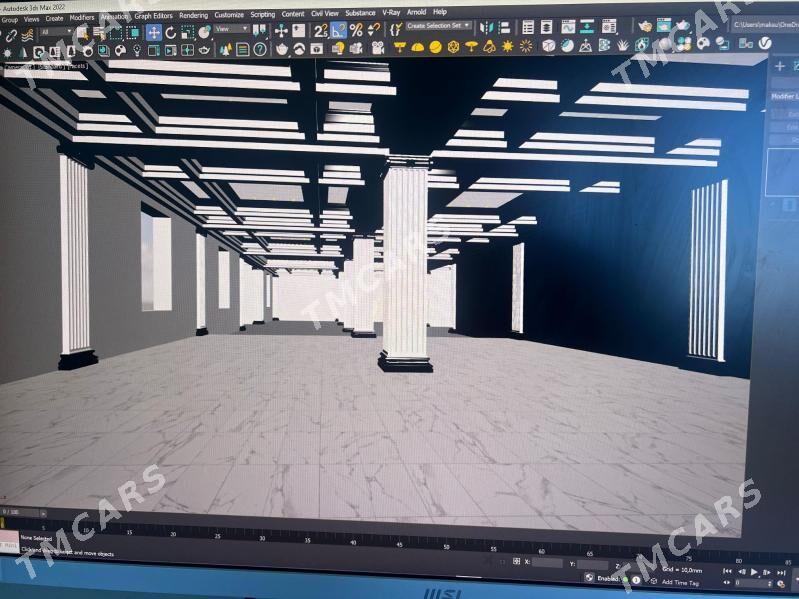The width and height of the screenshot is (799, 599).
Task: Click the Bind to Space Warp icon
Action: tap(28, 35)
